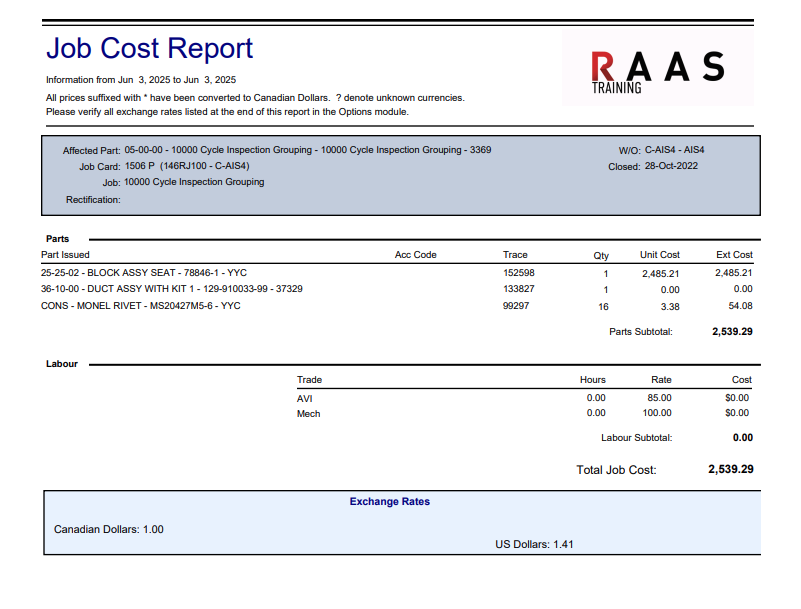Click the Part Issued column header
This screenshot has width=801, height=609.
tap(65, 255)
